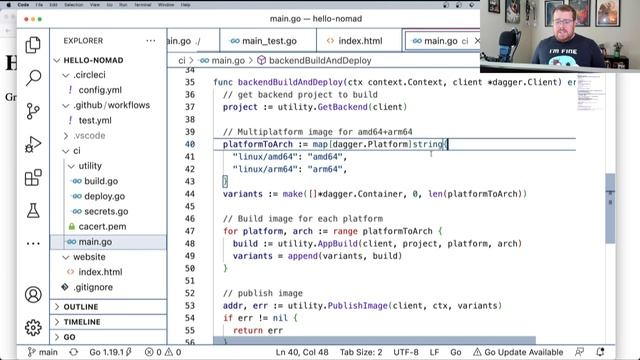
Task: Click the LF line ending indicator
Action: tap(434, 352)
